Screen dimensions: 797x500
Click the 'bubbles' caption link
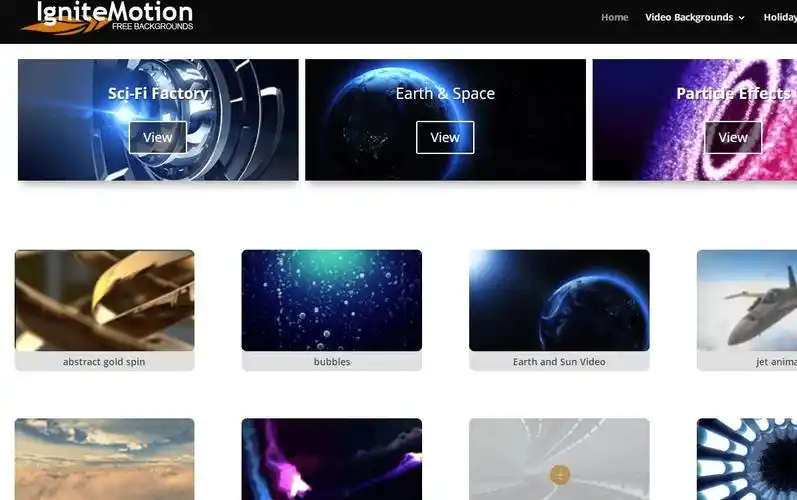tap(331, 362)
